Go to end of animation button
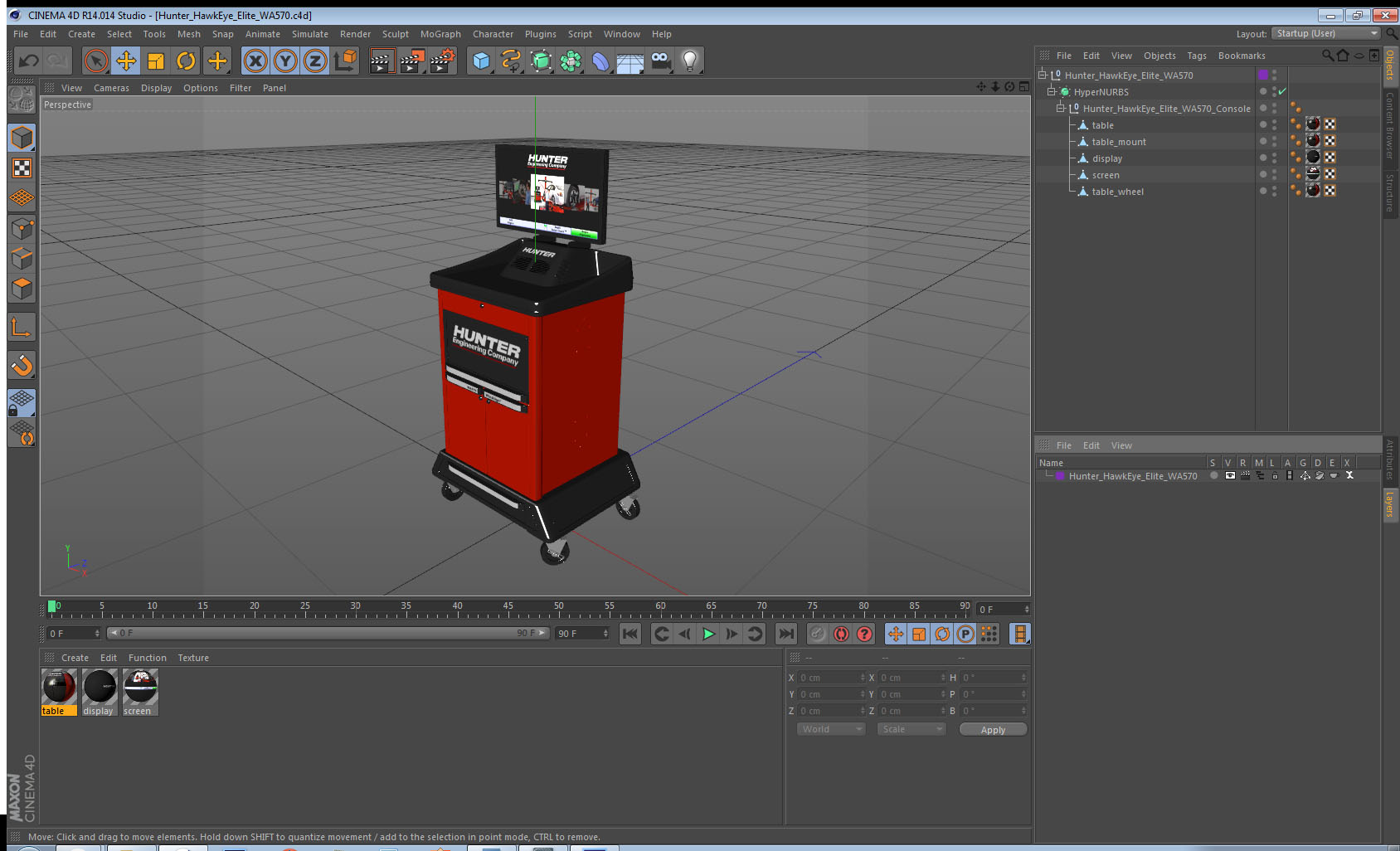1400x851 pixels. tap(785, 634)
